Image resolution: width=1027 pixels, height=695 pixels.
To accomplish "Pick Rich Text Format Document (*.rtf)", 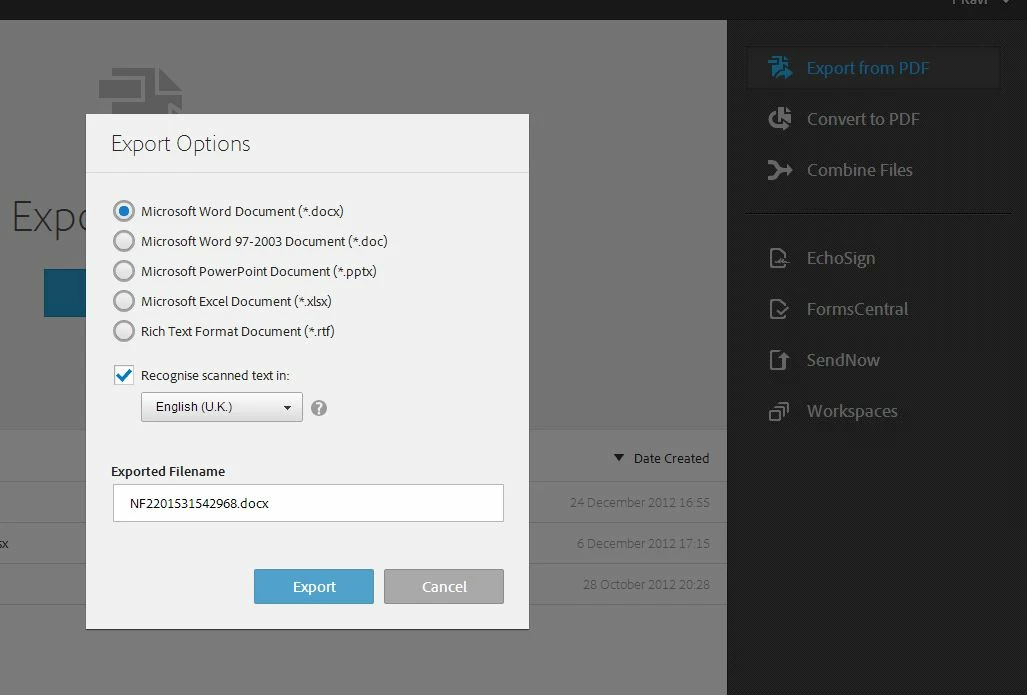I will pos(124,331).
